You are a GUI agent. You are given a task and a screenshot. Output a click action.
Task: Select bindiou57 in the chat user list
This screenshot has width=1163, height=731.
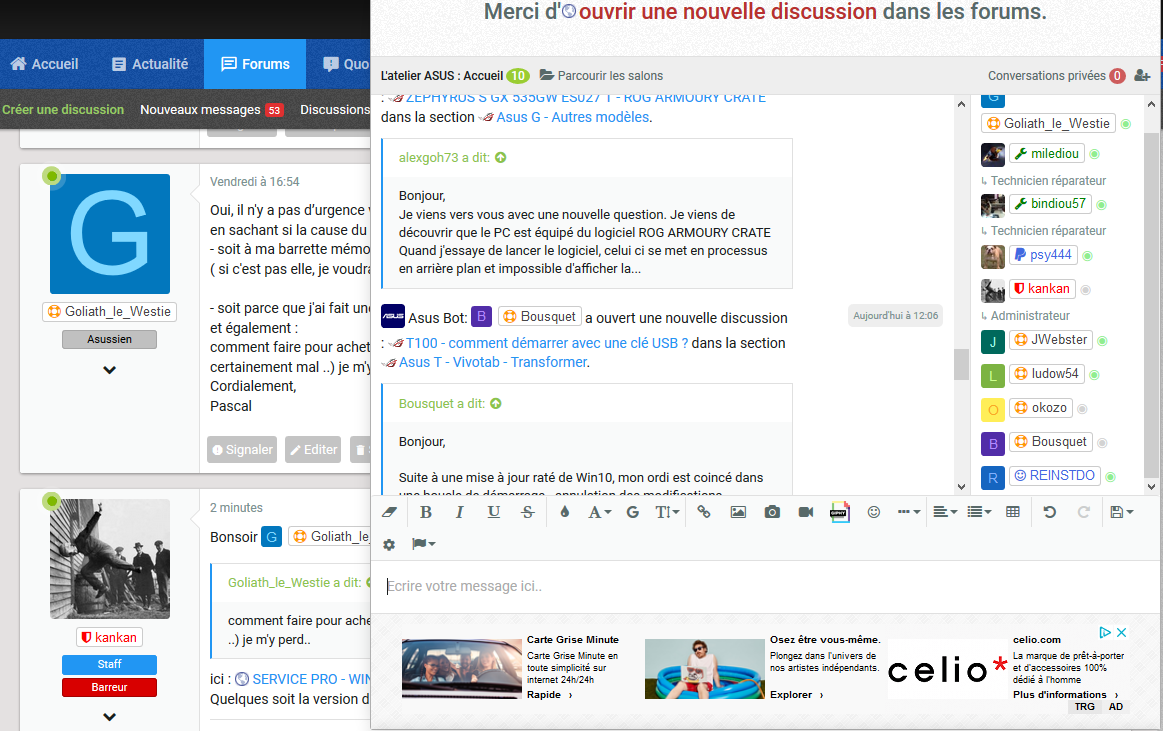(1050, 204)
